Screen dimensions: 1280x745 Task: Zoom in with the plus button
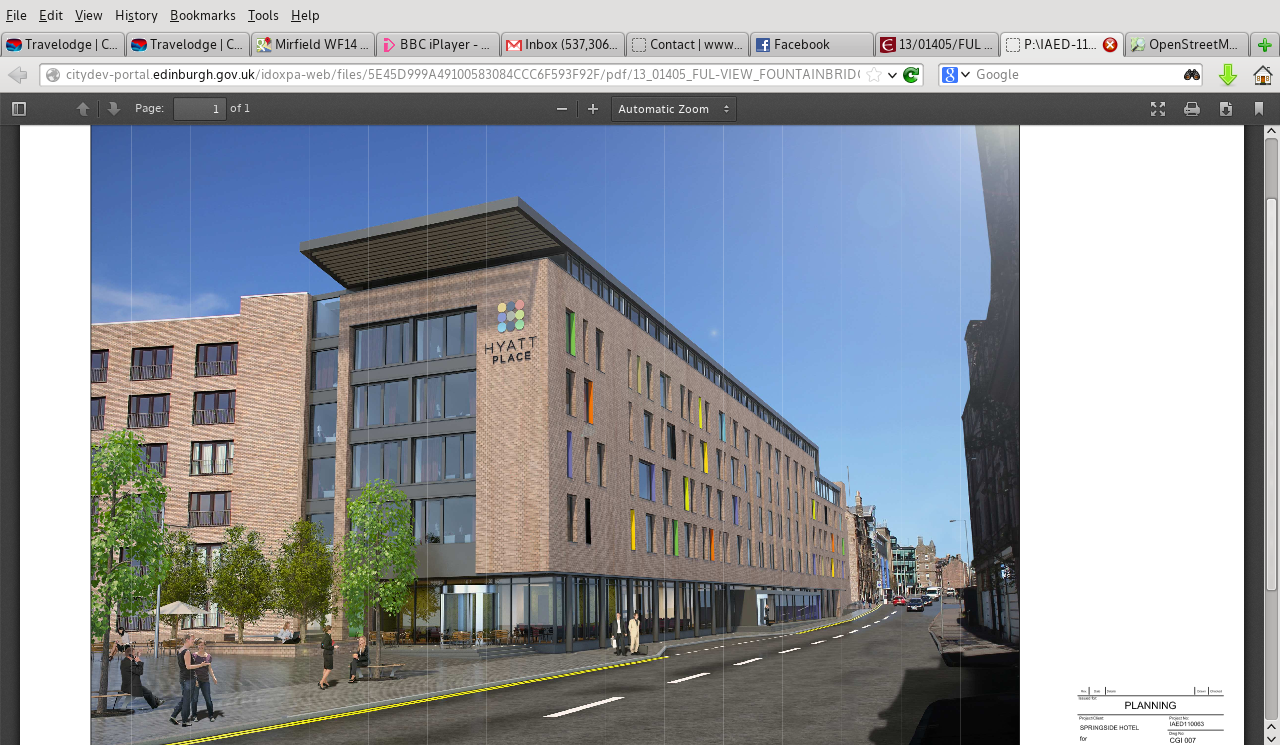click(x=593, y=109)
